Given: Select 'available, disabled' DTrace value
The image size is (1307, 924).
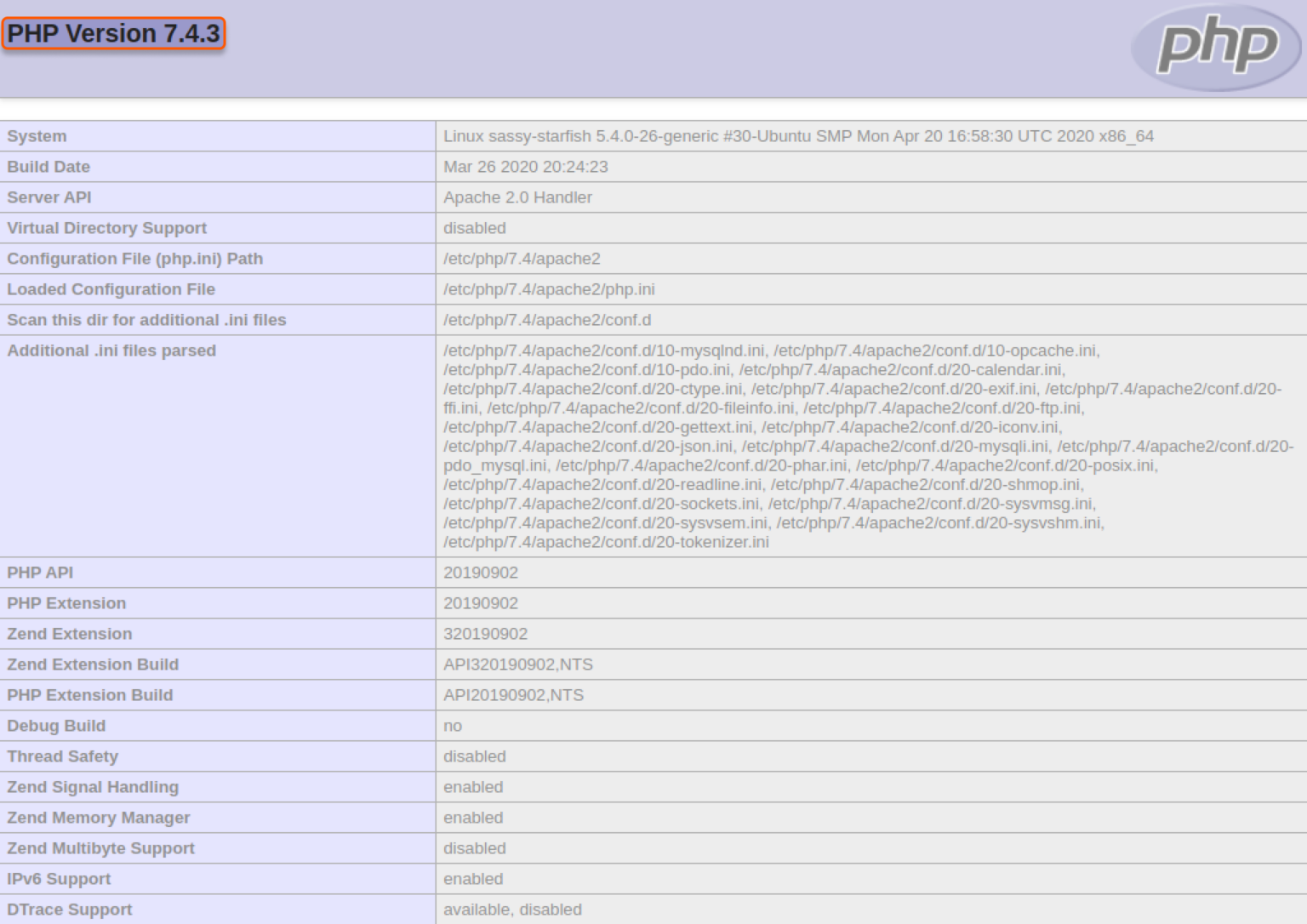Looking at the screenshot, I should 512,910.
